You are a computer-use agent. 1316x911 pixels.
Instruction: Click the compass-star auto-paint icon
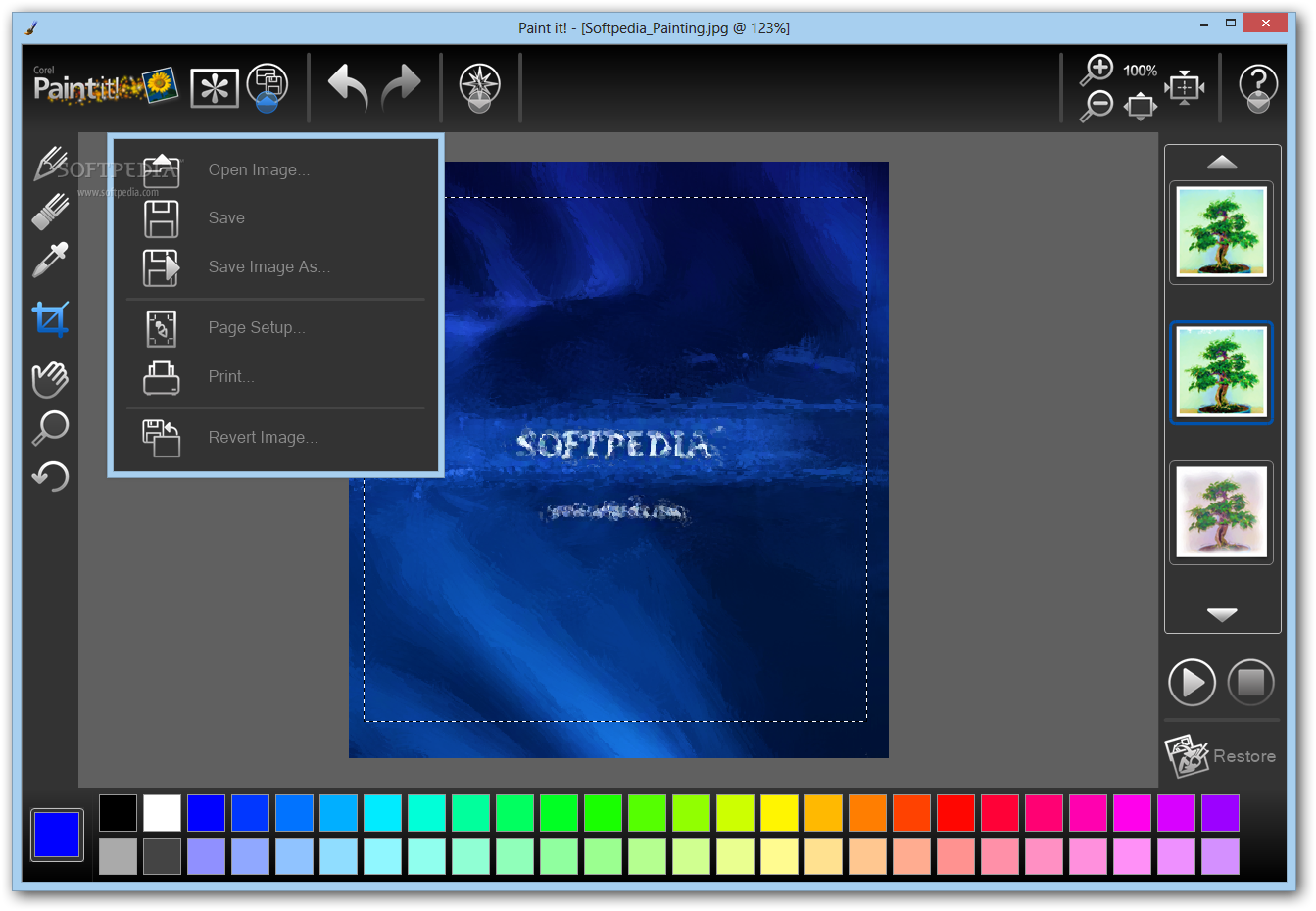point(480,87)
